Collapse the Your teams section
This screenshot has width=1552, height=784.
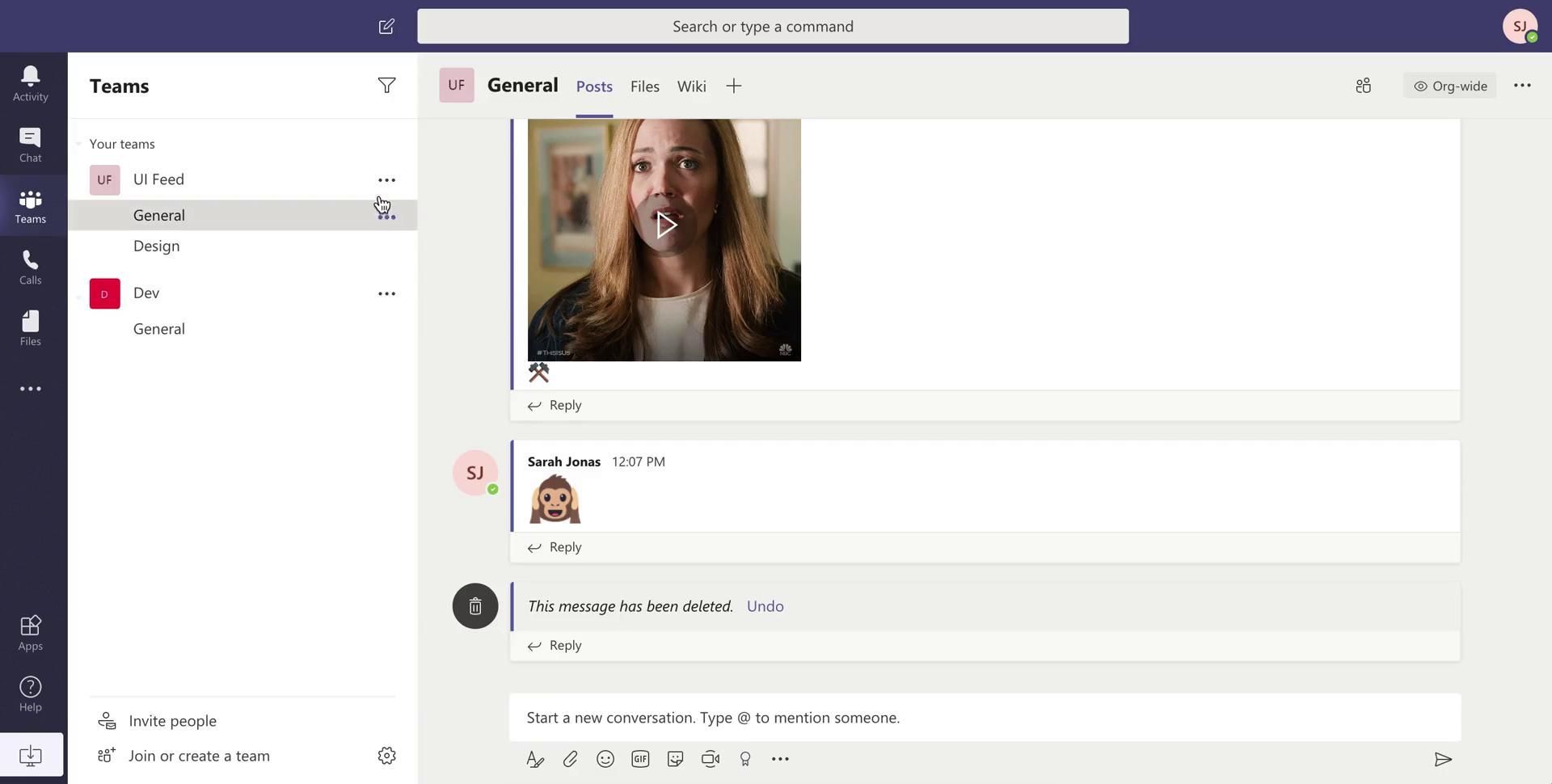coord(79,144)
